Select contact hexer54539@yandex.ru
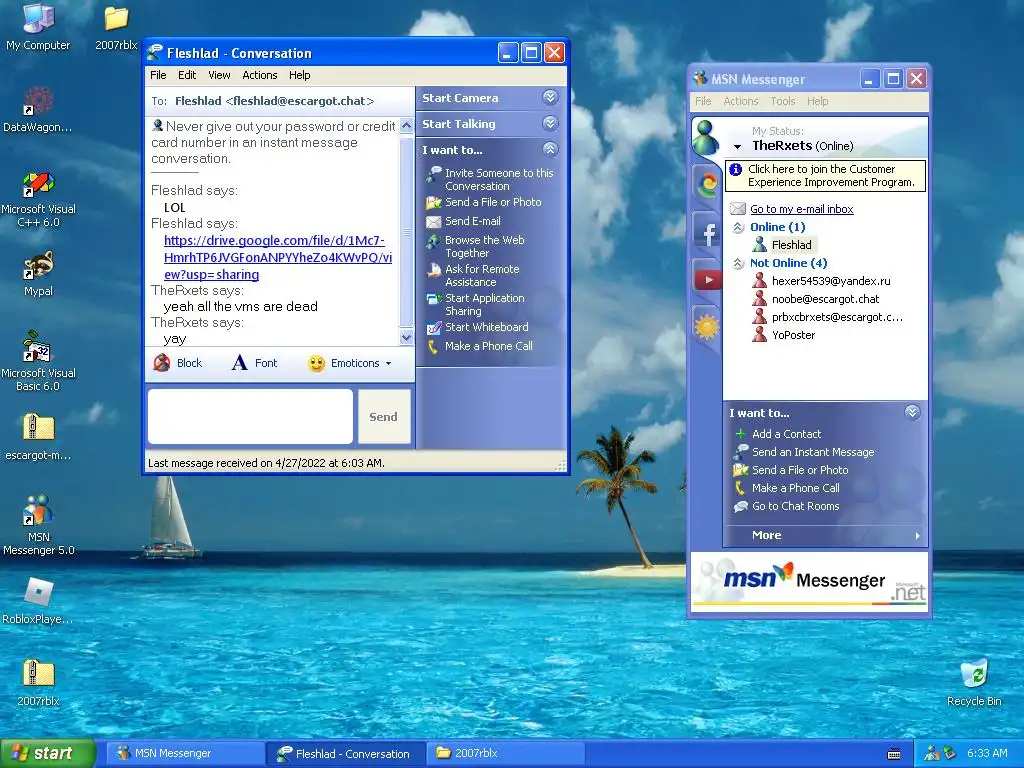This screenshot has height=768, width=1024. click(x=822, y=281)
